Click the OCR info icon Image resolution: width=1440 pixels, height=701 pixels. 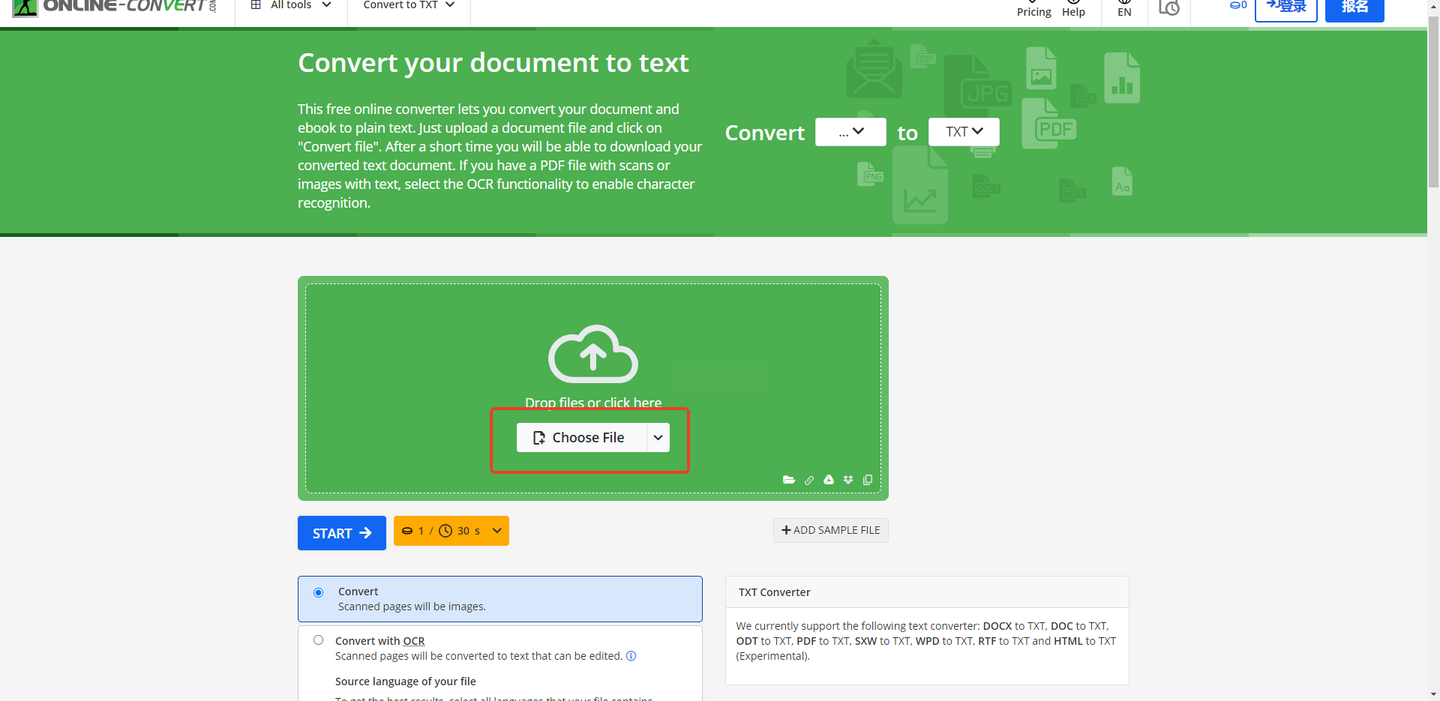click(631, 656)
